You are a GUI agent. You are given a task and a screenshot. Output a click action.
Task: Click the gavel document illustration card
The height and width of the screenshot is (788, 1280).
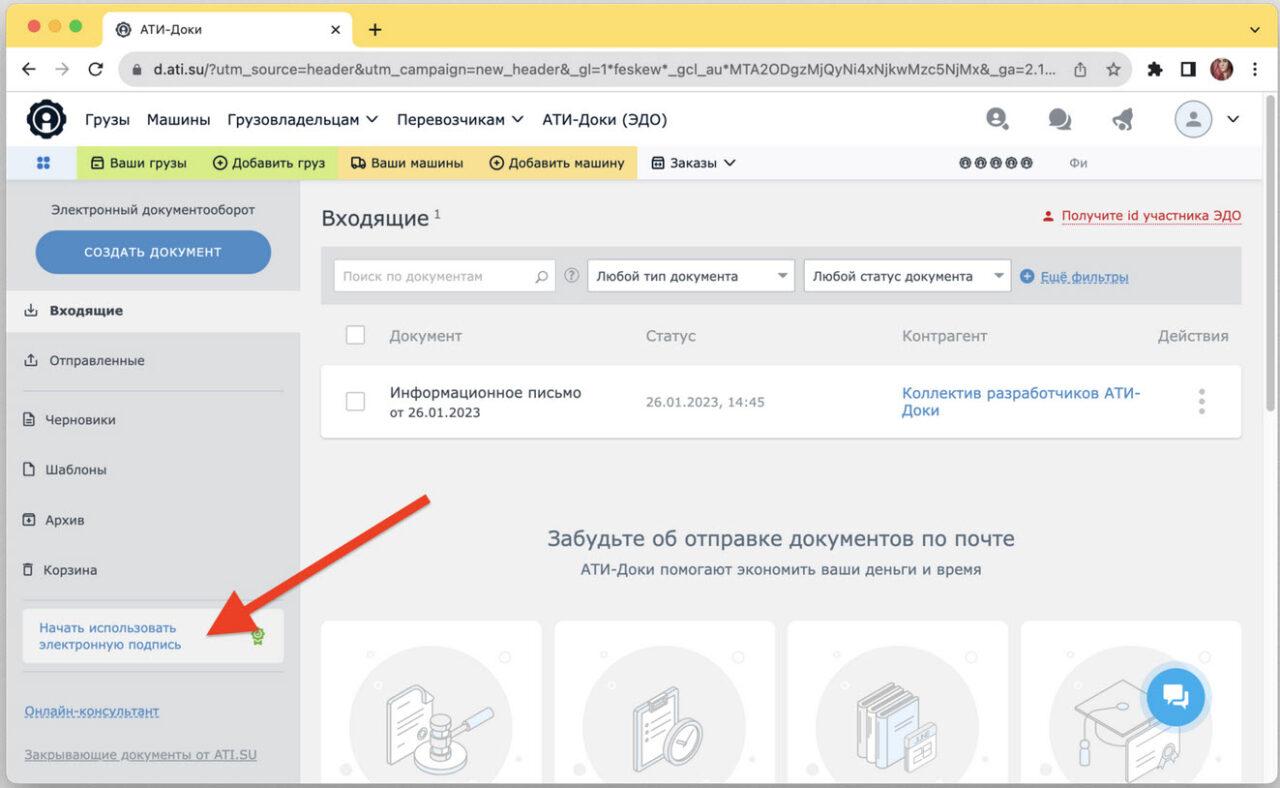point(431,702)
